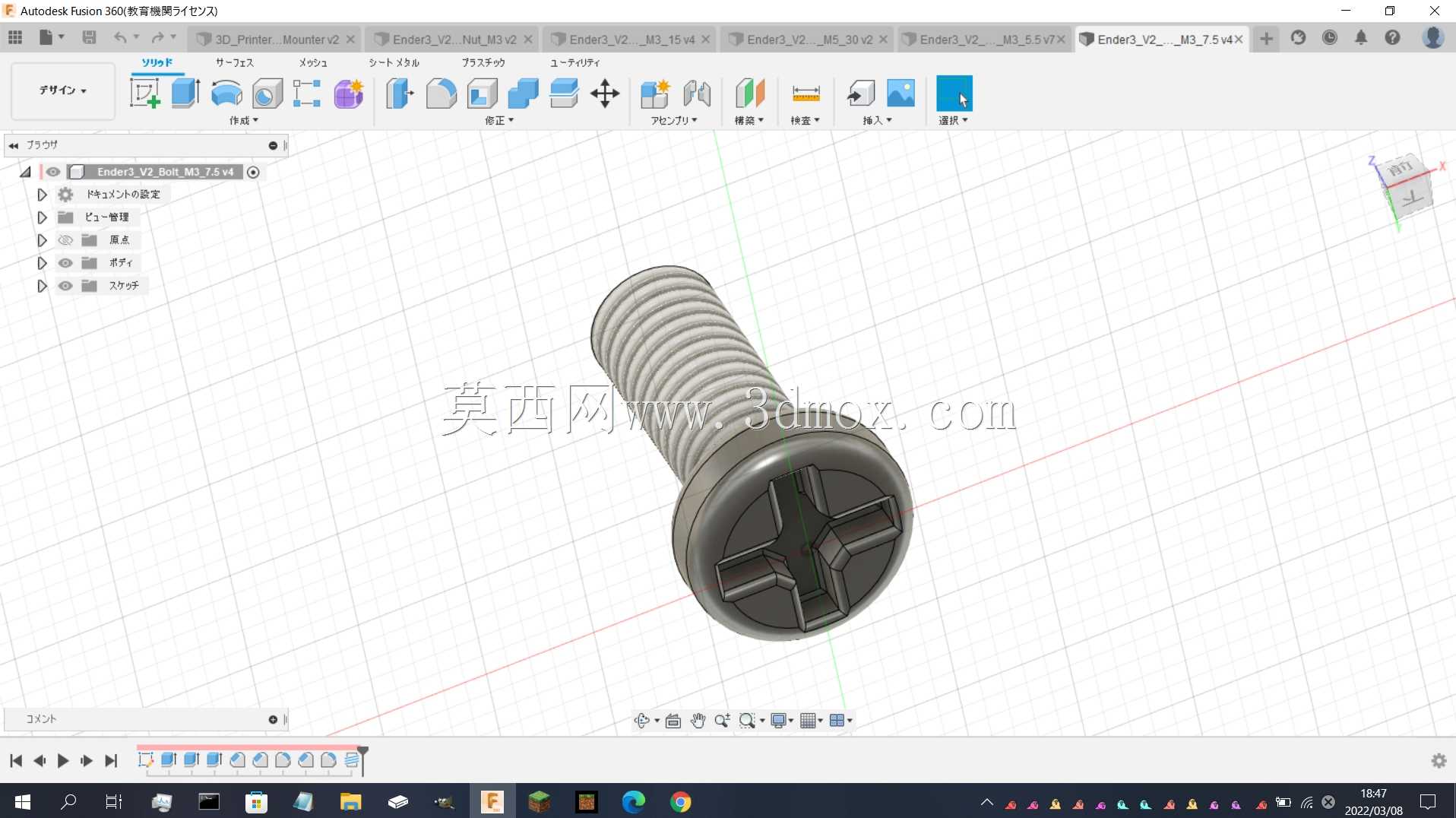This screenshot has height=818, width=1456.
Task: Expand the スケッチ node
Action: [x=42, y=286]
